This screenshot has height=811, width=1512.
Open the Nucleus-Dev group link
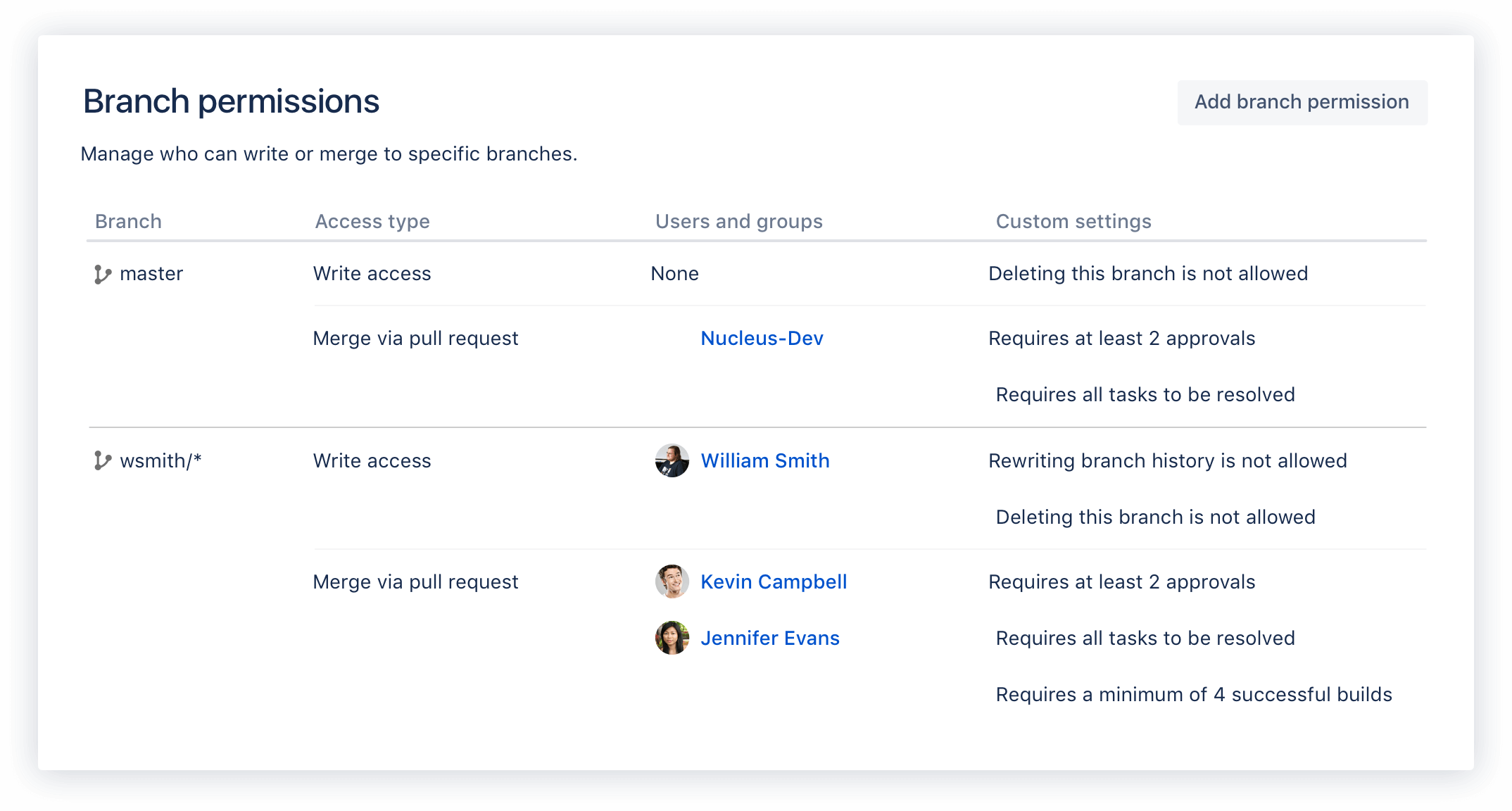tap(762, 339)
